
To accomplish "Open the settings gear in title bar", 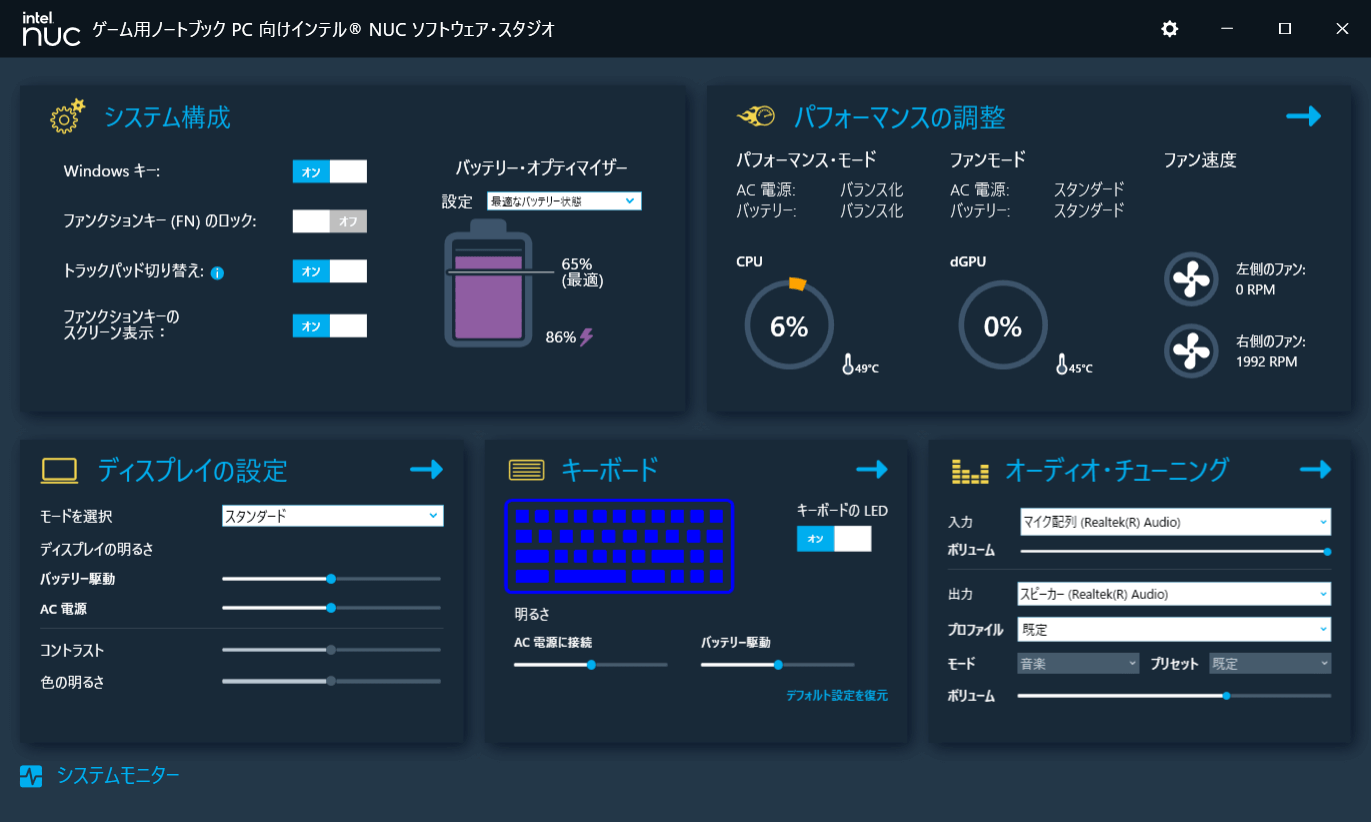I will point(1169,29).
